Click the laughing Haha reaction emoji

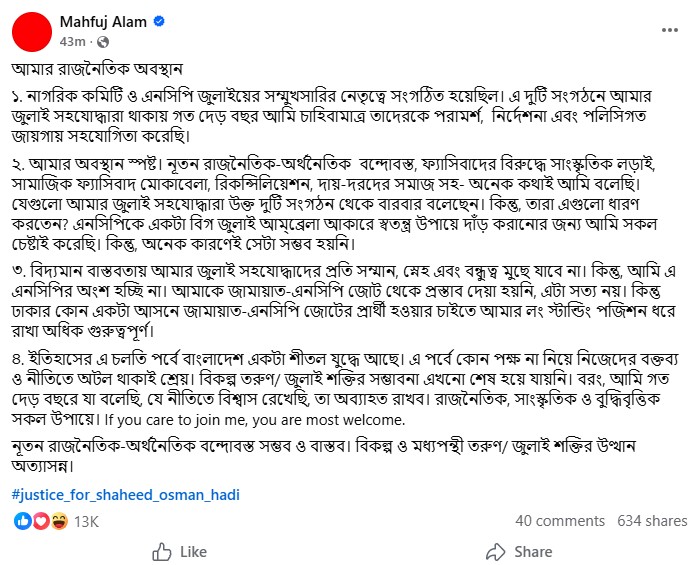58,521
